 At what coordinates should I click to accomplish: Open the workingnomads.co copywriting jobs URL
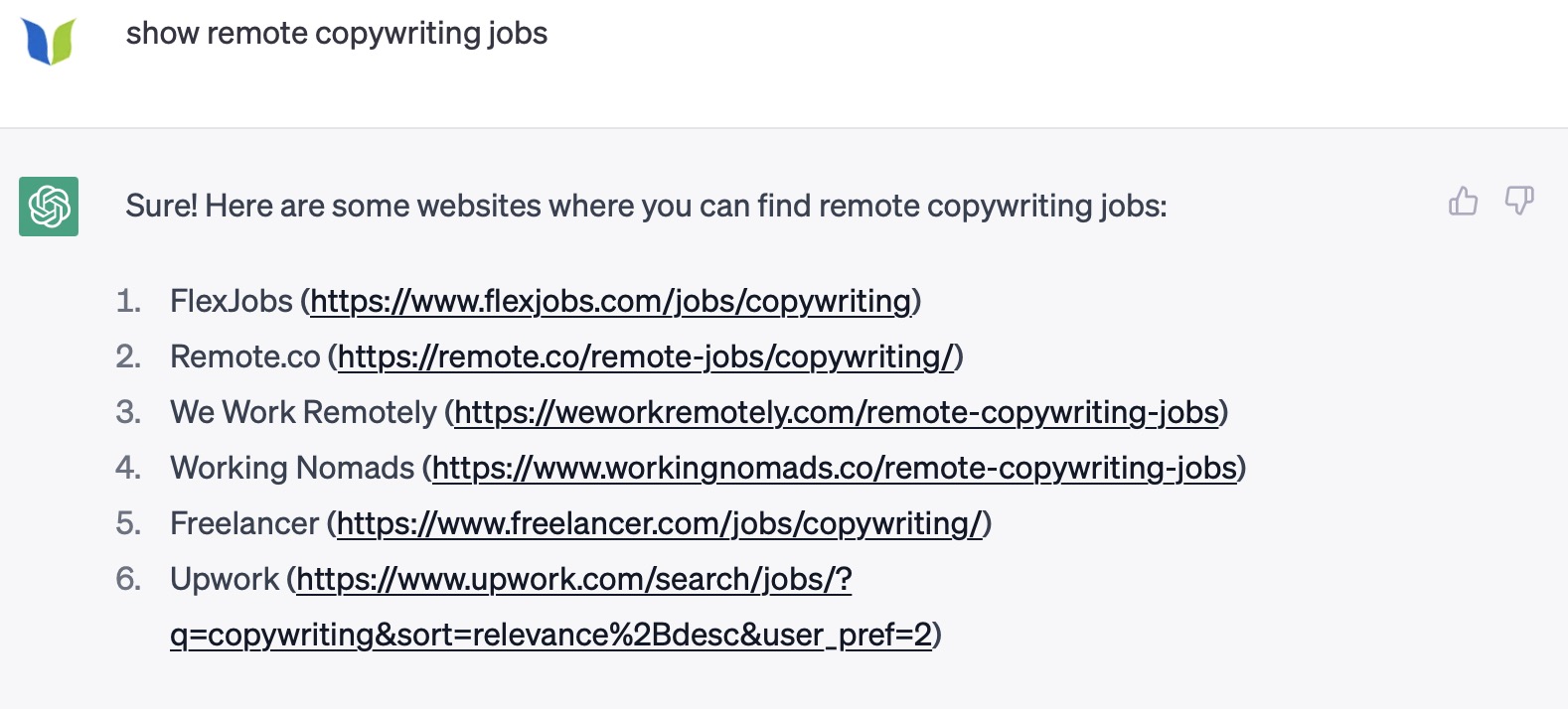click(834, 468)
